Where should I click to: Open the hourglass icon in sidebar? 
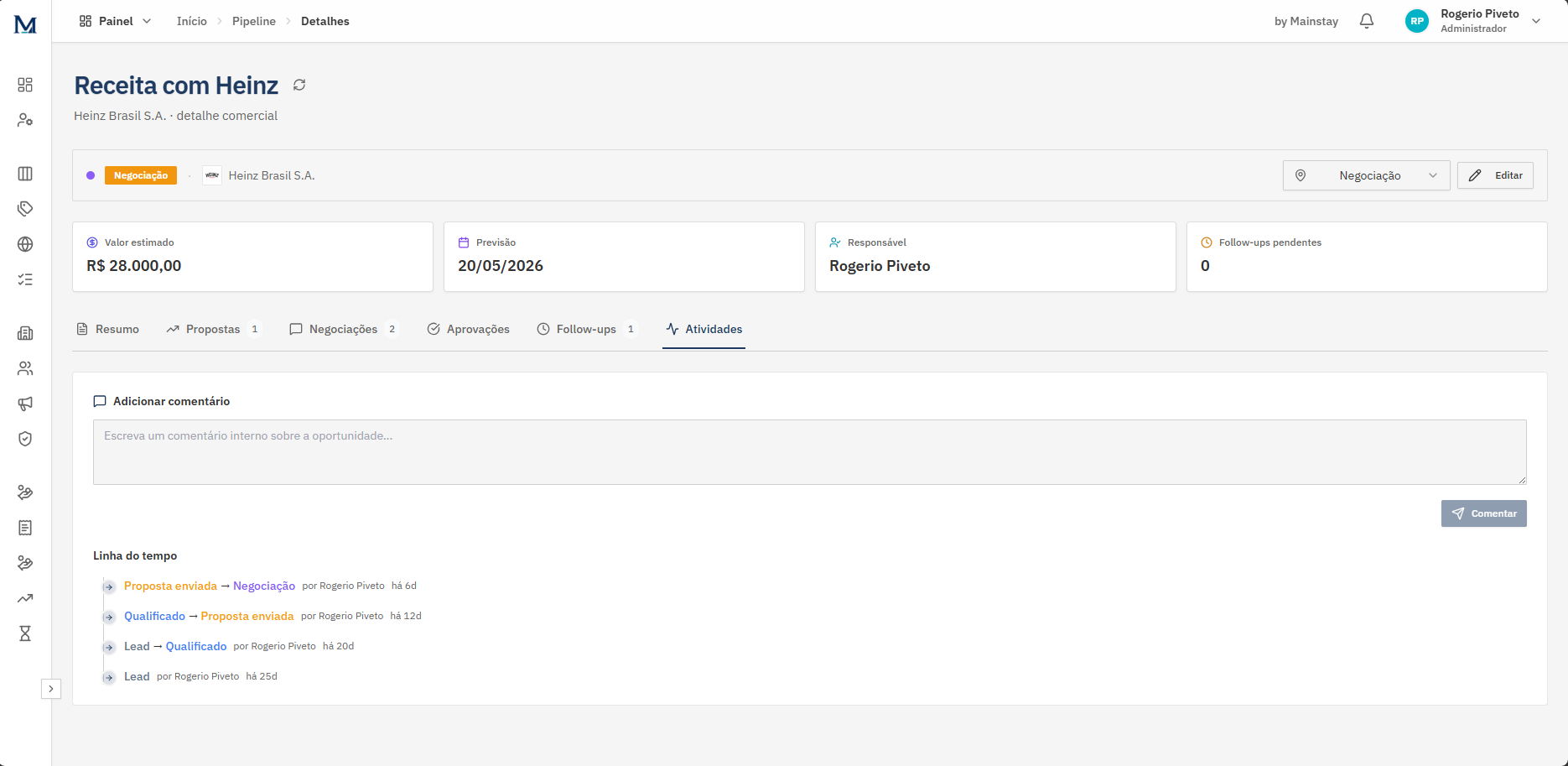pyautogui.click(x=25, y=633)
